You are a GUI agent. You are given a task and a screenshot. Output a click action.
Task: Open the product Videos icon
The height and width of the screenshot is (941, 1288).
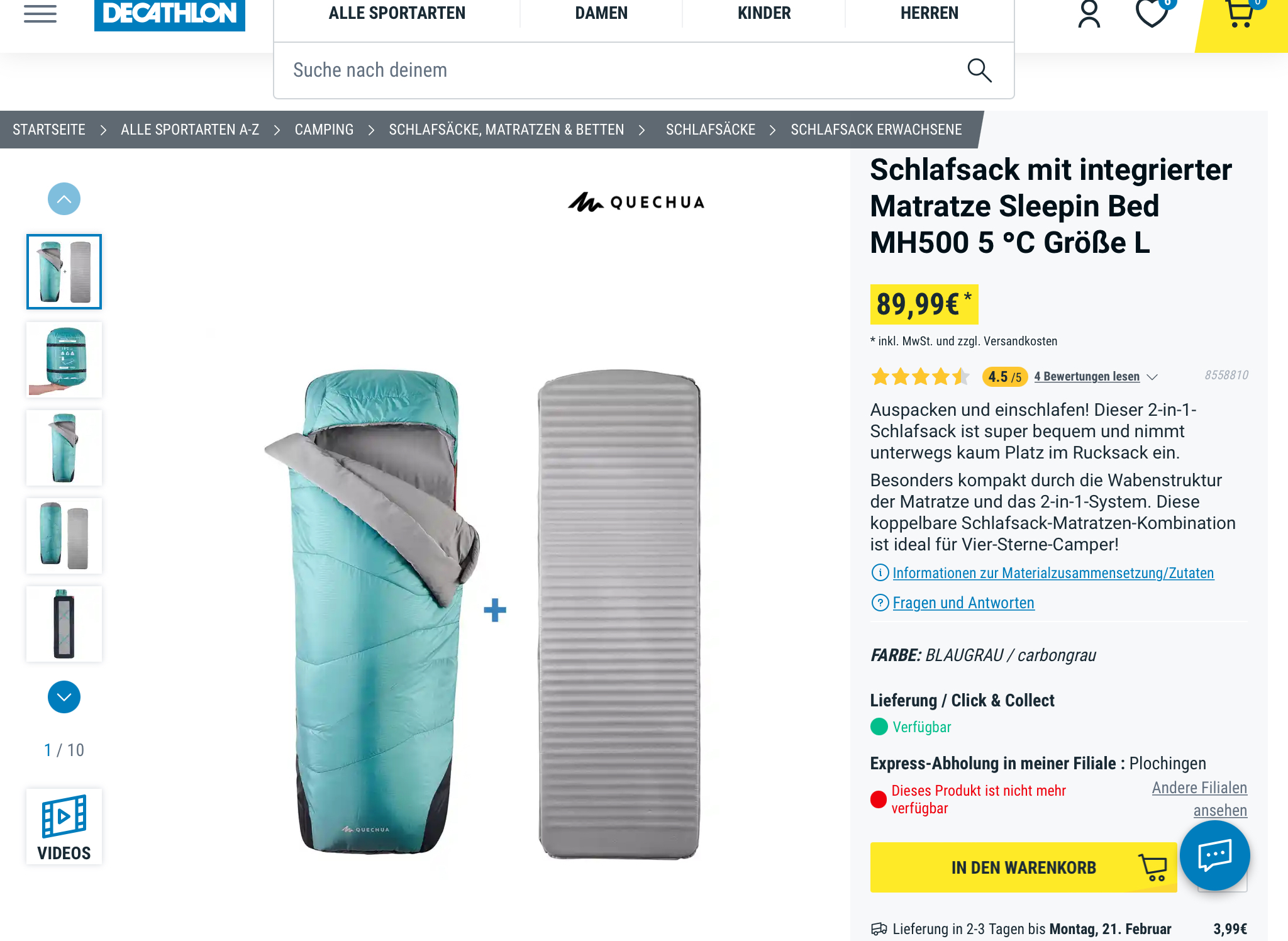64,827
